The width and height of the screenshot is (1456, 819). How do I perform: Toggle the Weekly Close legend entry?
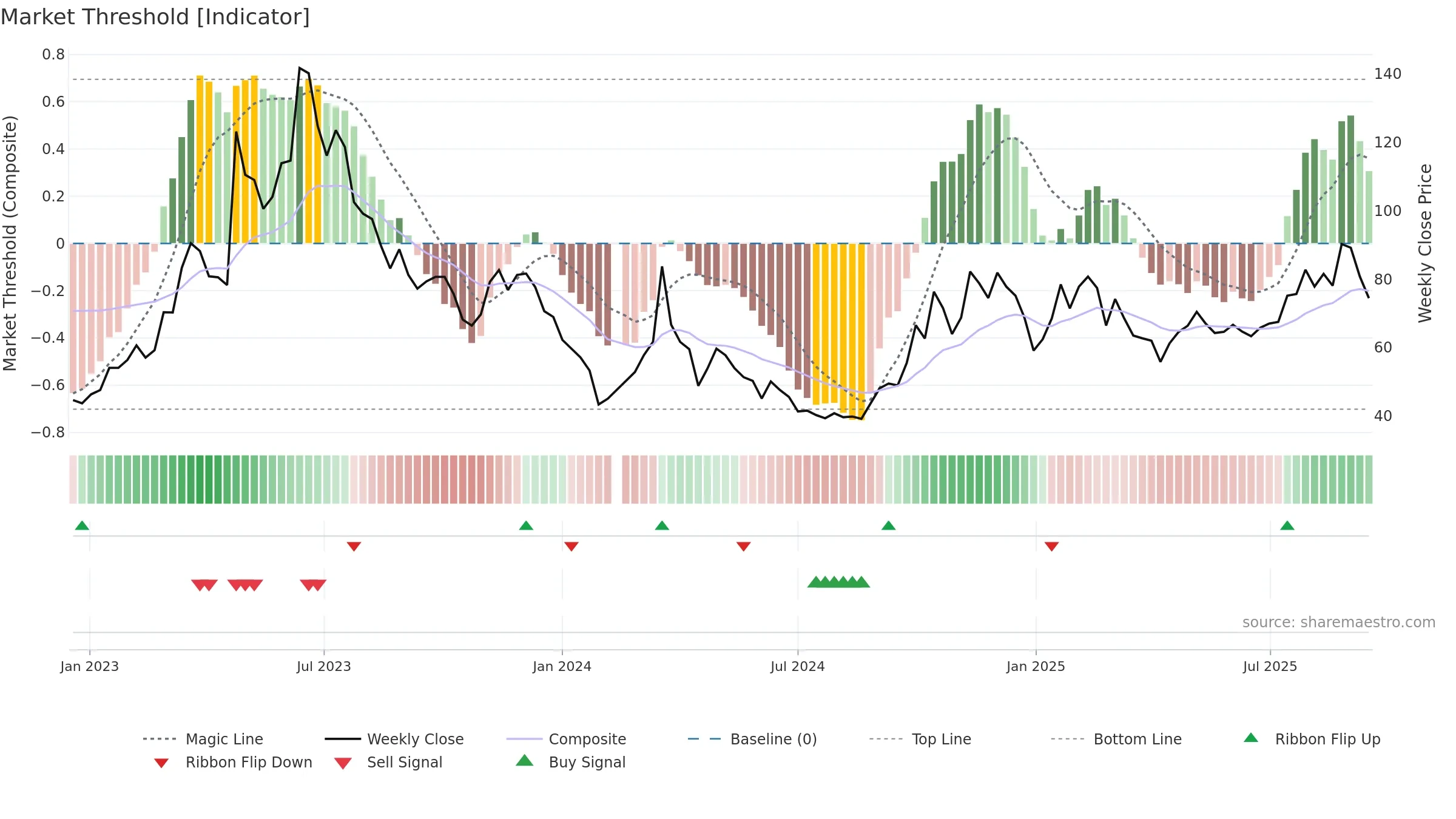394,739
